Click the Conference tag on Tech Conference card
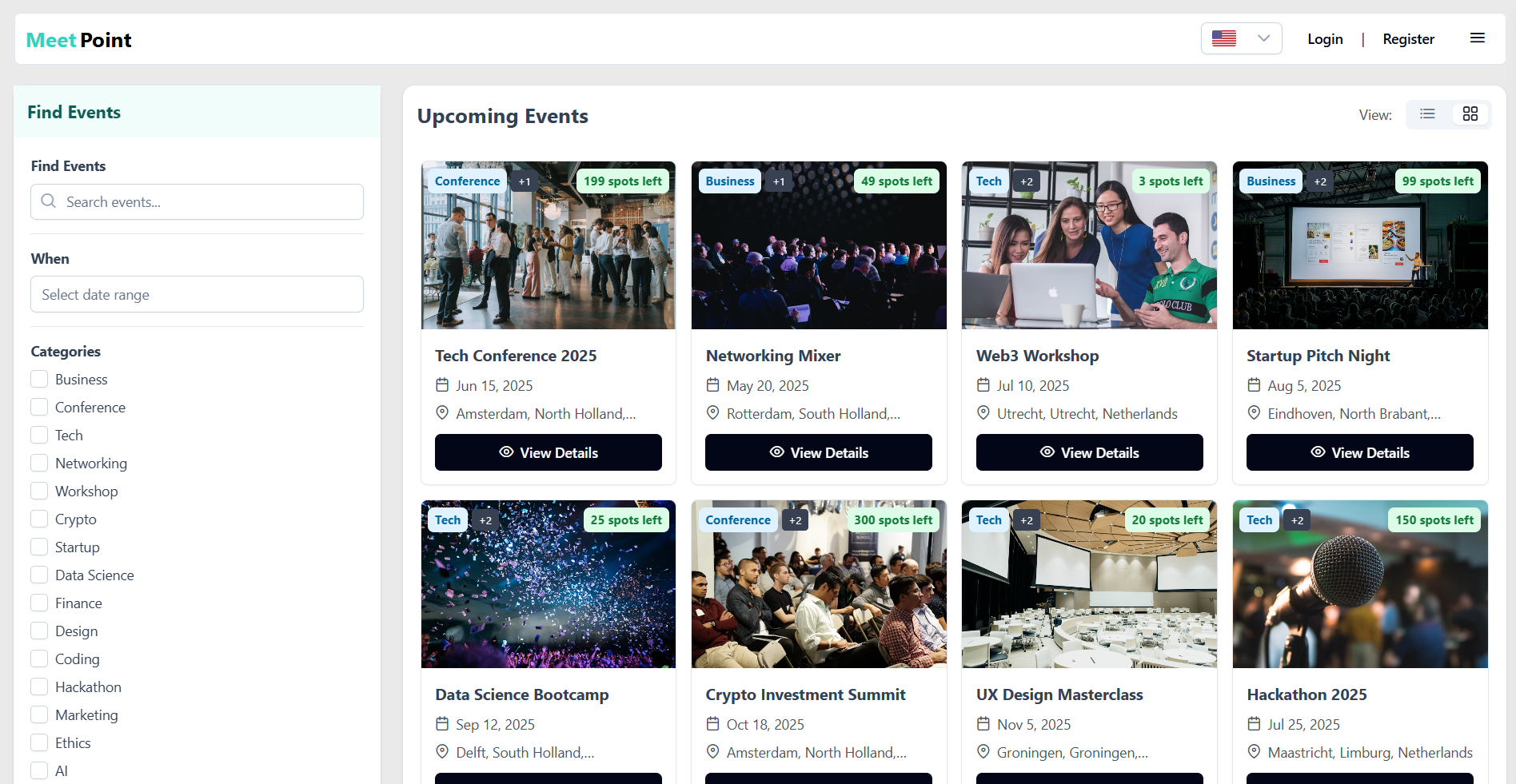1516x784 pixels. 467,181
